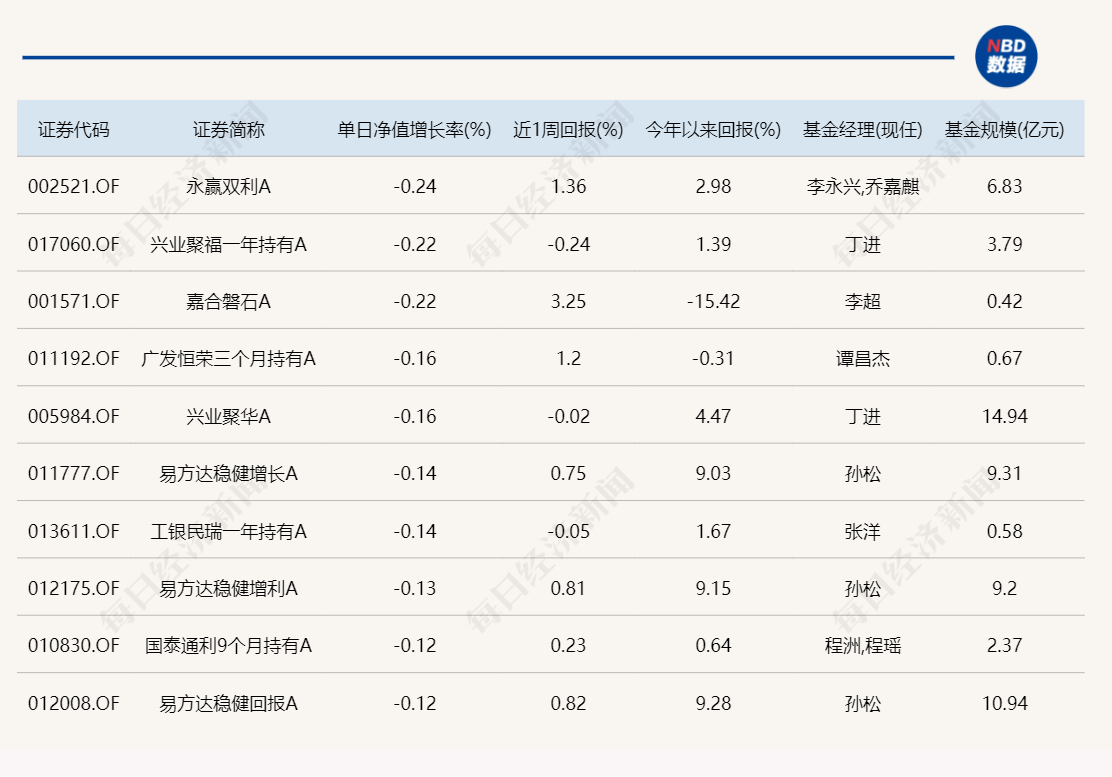This screenshot has height=777, width=1112.
Task: Click year-to-date return 9.03
Action: tap(713, 474)
